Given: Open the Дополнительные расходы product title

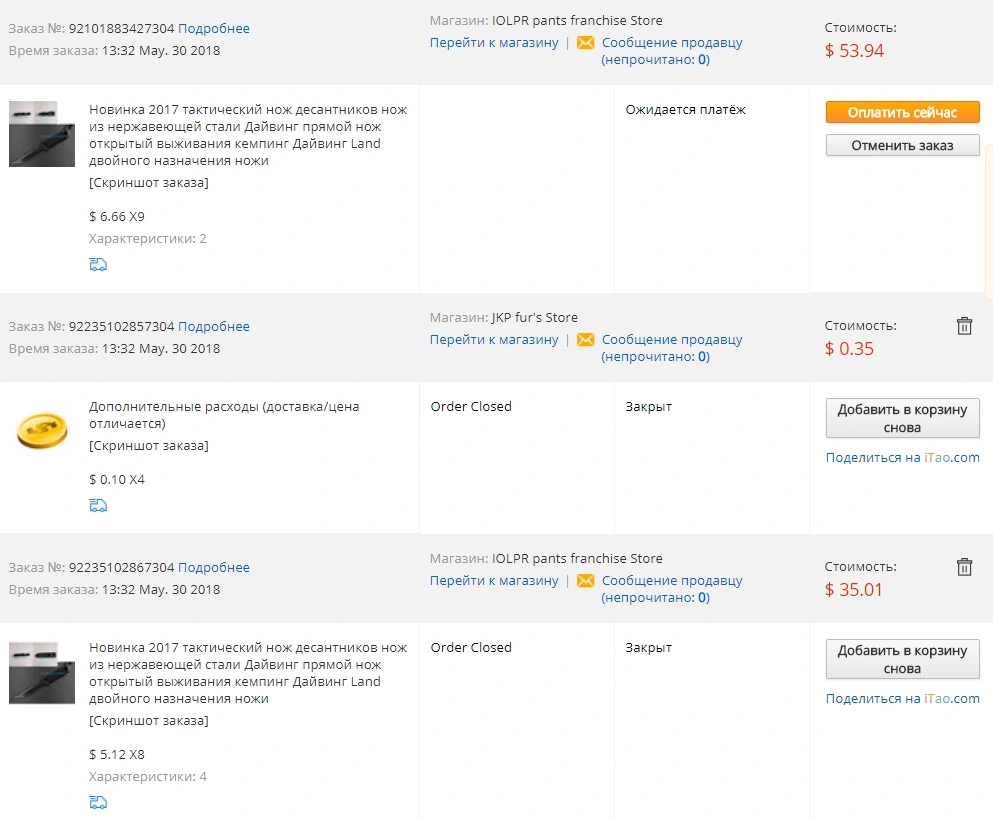Looking at the screenshot, I should click(224, 414).
